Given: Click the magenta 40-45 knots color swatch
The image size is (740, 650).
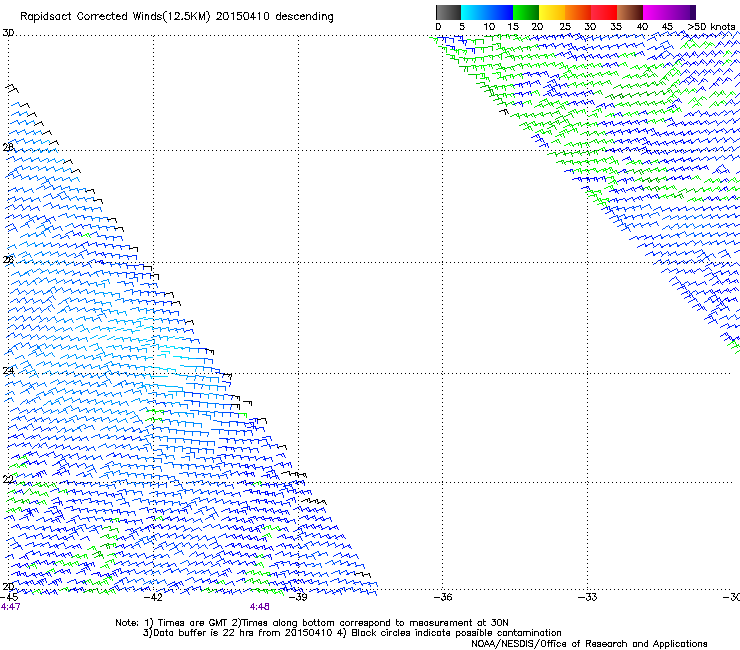Looking at the screenshot, I should (656, 12).
